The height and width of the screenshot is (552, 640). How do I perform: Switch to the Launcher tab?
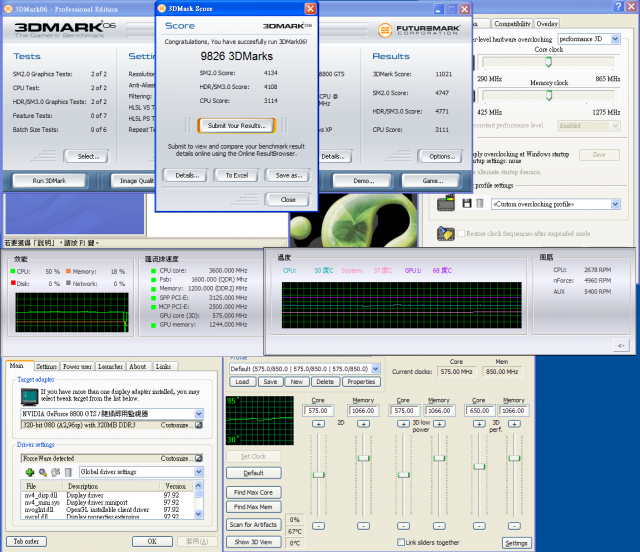coord(111,367)
